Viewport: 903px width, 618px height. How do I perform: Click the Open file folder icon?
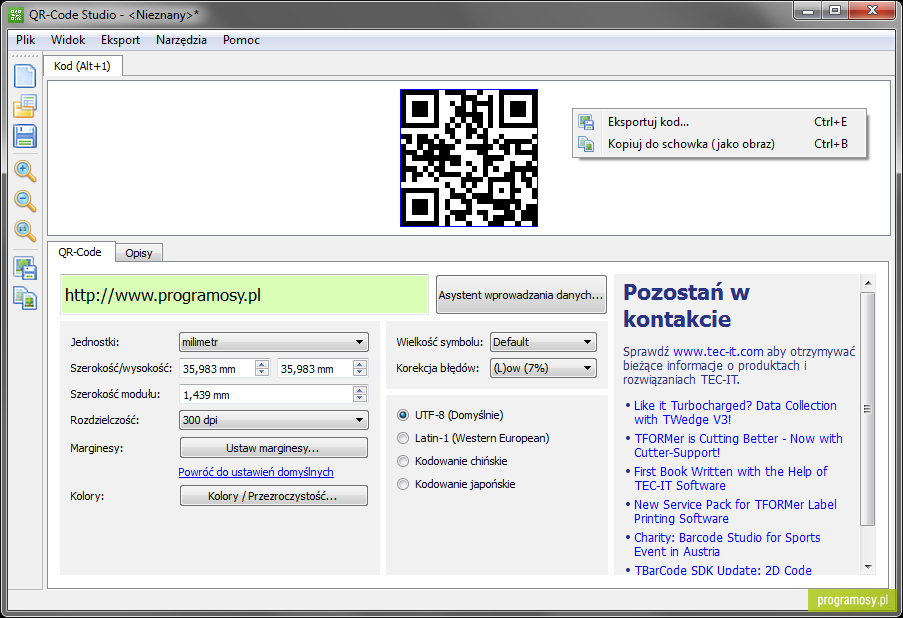[x=25, y=106]
